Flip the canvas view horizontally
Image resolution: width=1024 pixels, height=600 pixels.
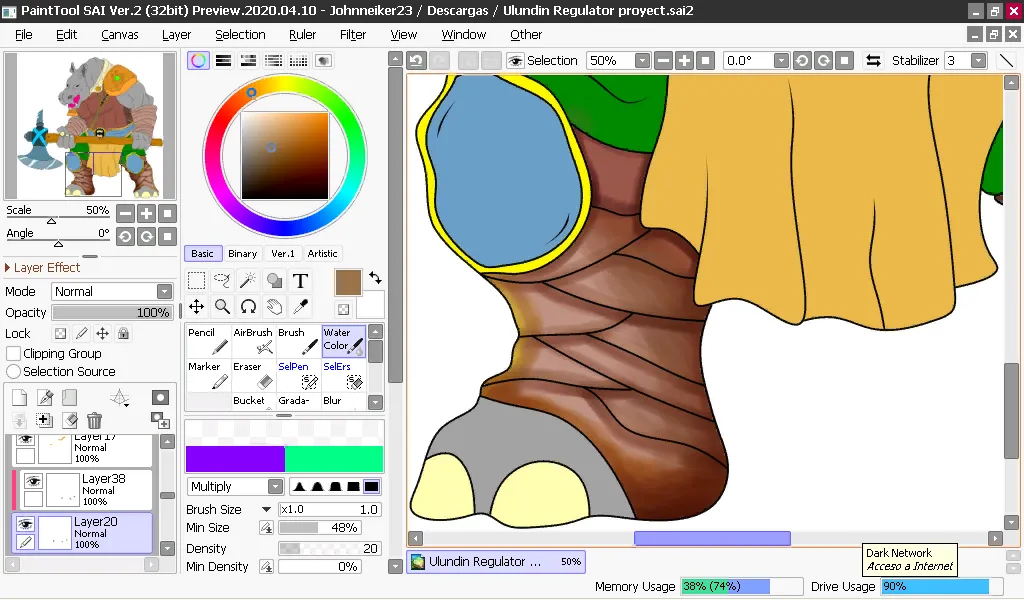click(873, 61)
